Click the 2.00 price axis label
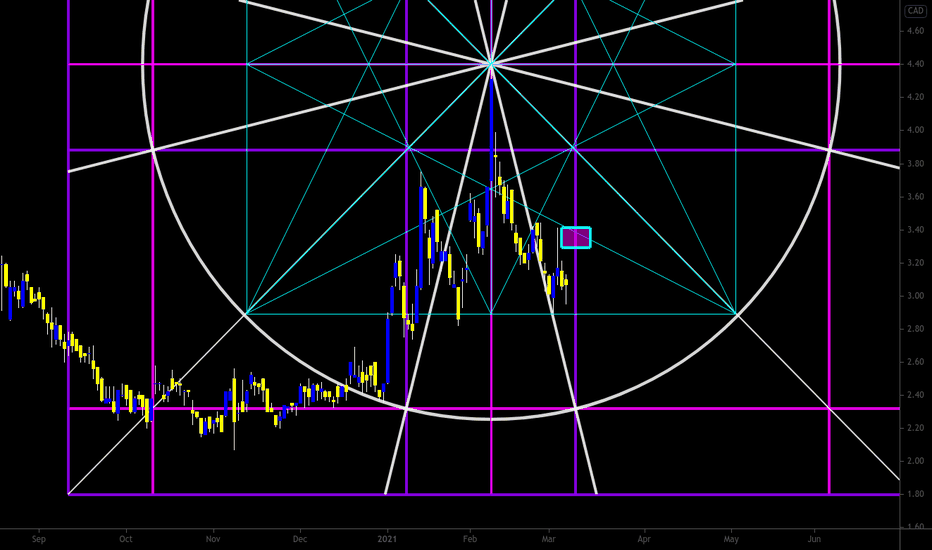Viewport: 932px width, 550px height. (915, 461)
